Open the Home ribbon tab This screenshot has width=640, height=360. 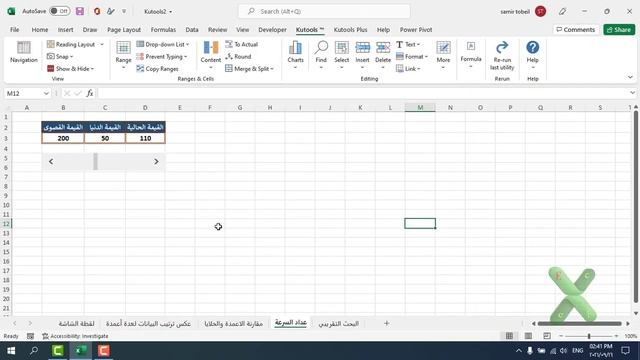pyautogui.click(x=40, y=29)
